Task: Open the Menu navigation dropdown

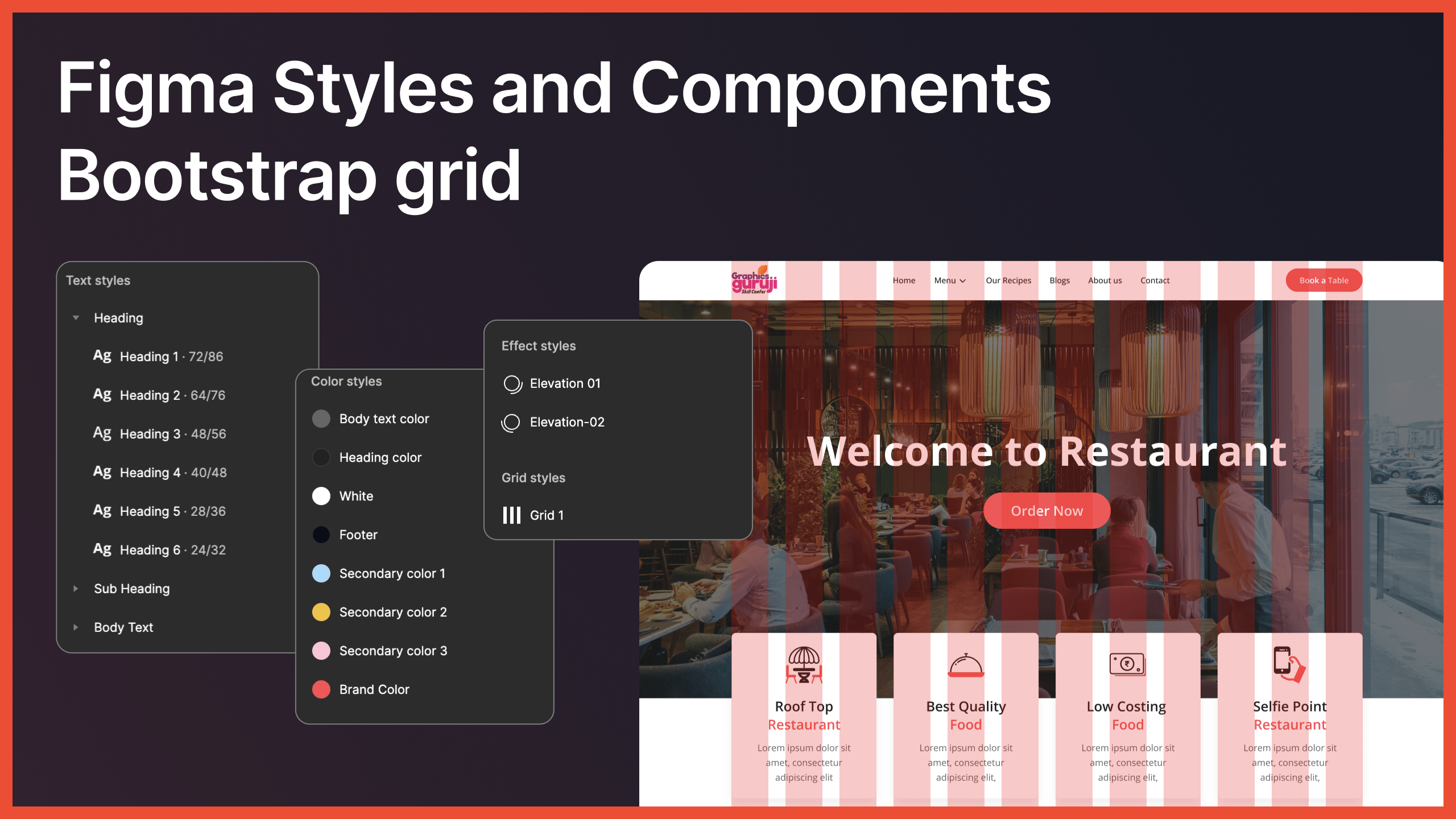Action: [950, 280]
